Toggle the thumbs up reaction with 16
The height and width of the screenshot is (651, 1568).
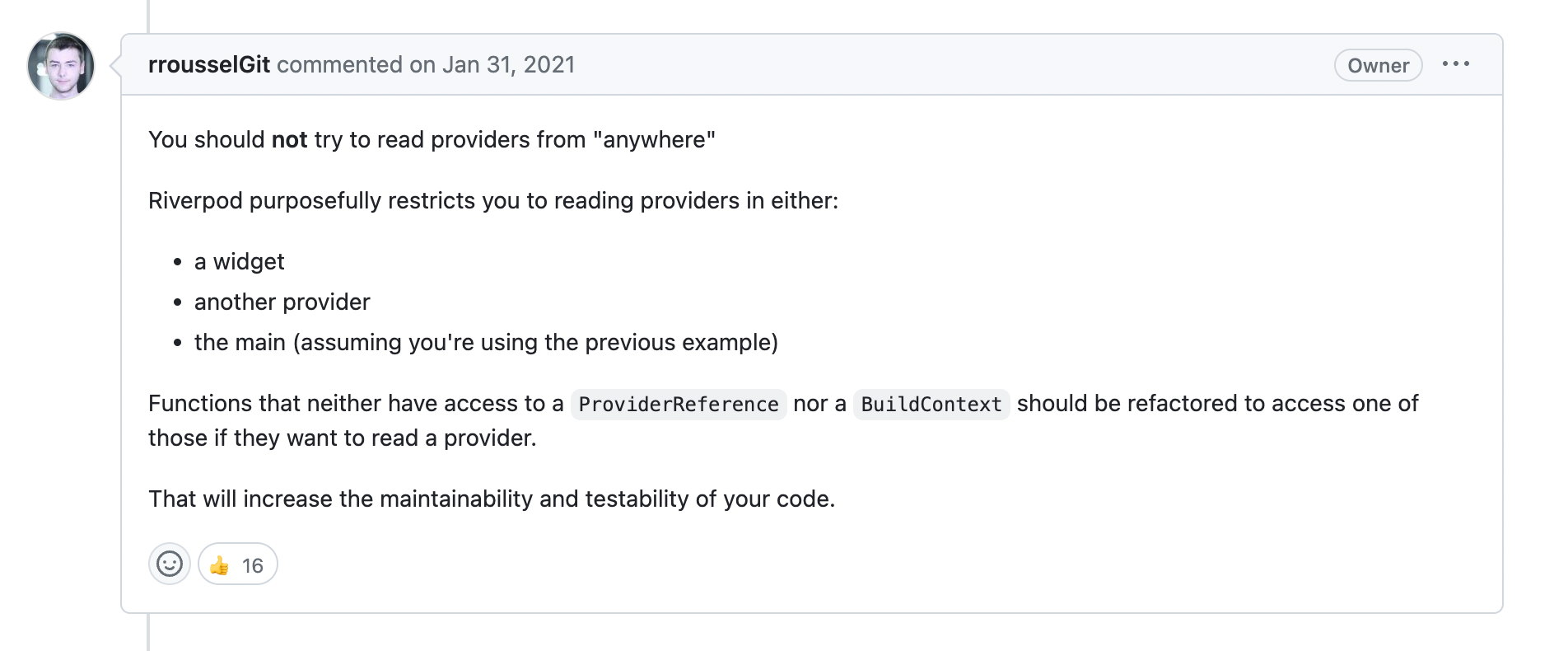click(x=237, y=564)
